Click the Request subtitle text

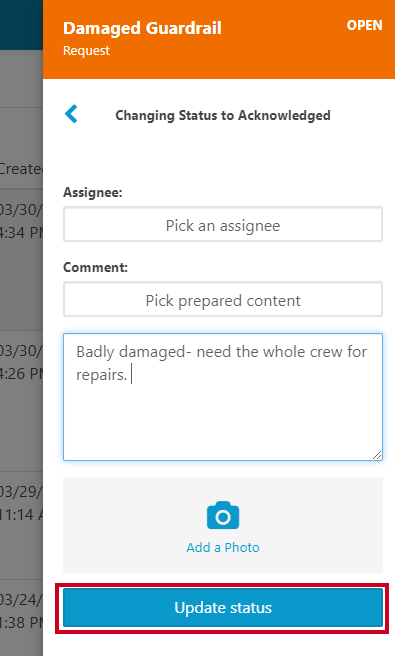click(86, 51)
